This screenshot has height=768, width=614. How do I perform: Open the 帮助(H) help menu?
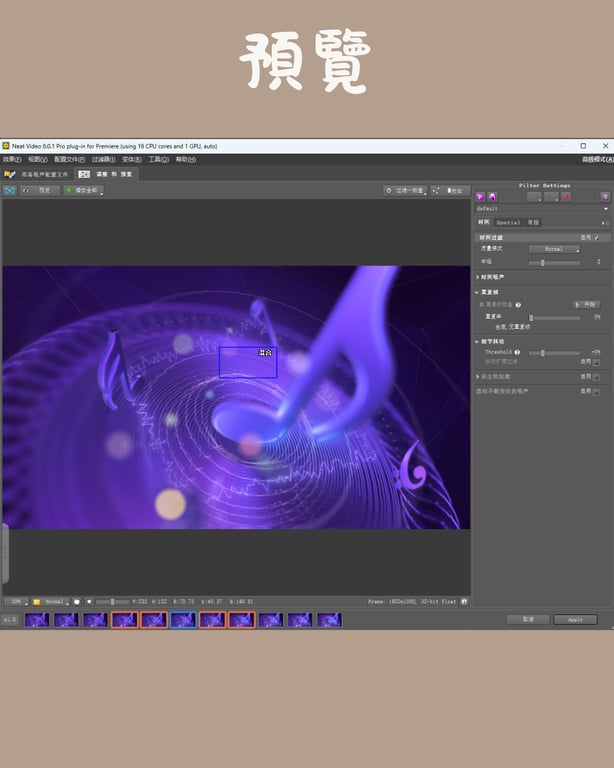coord(186,160)
